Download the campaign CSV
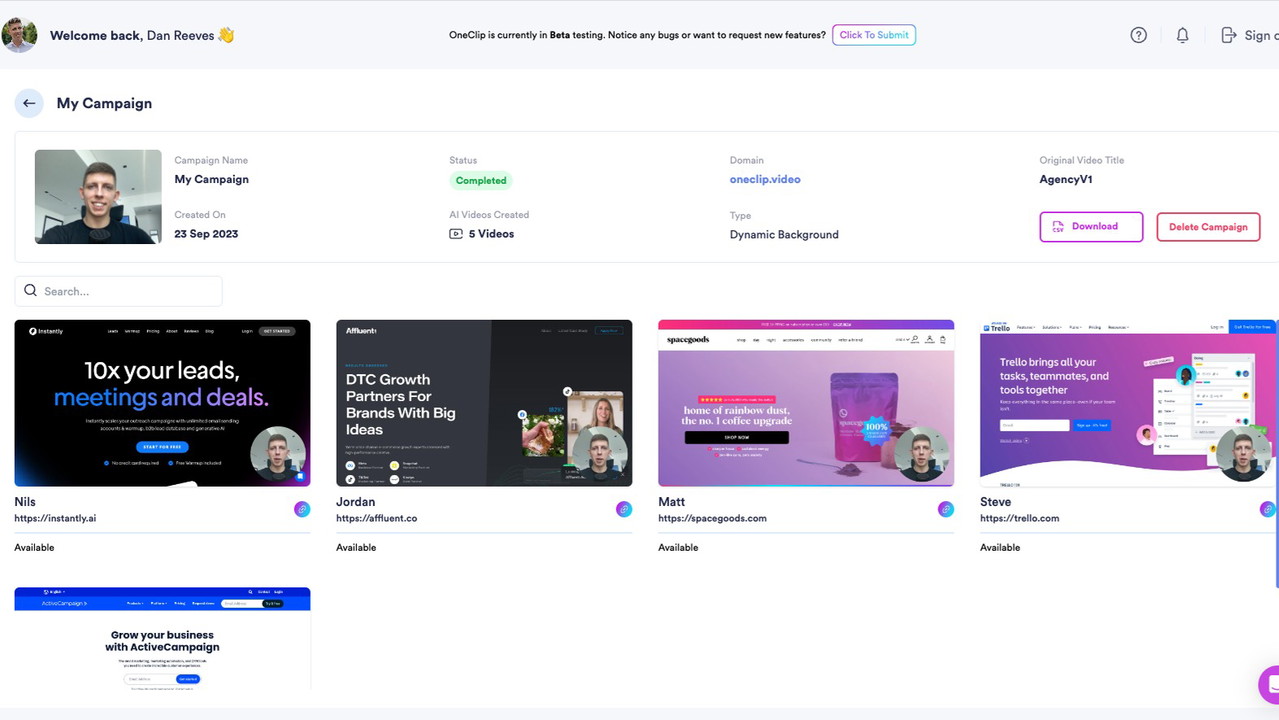 (1091, 227)
